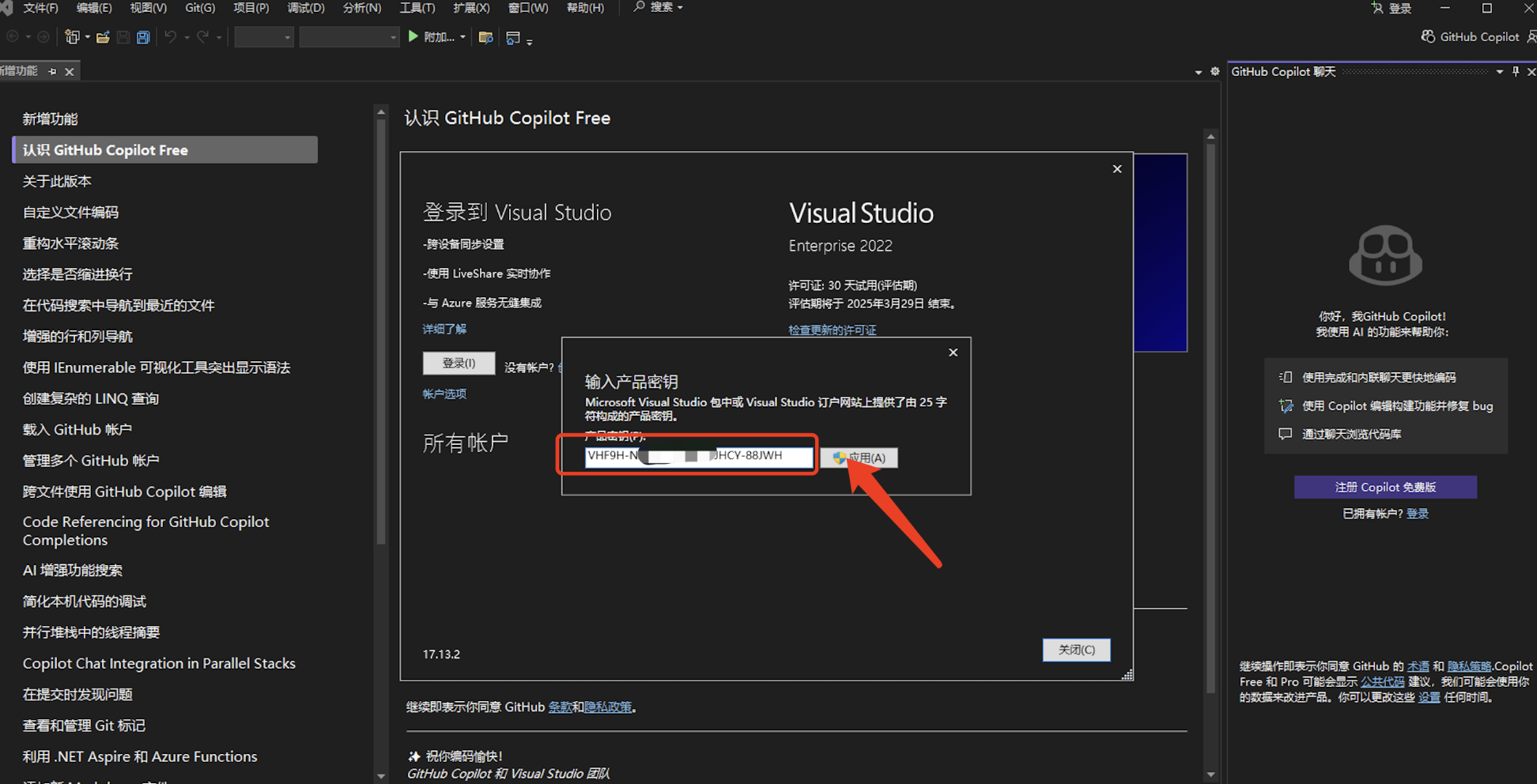This screenshot has height=784, width=1537.
Task: Open the solution platform combo box
Action: [349, 37]
